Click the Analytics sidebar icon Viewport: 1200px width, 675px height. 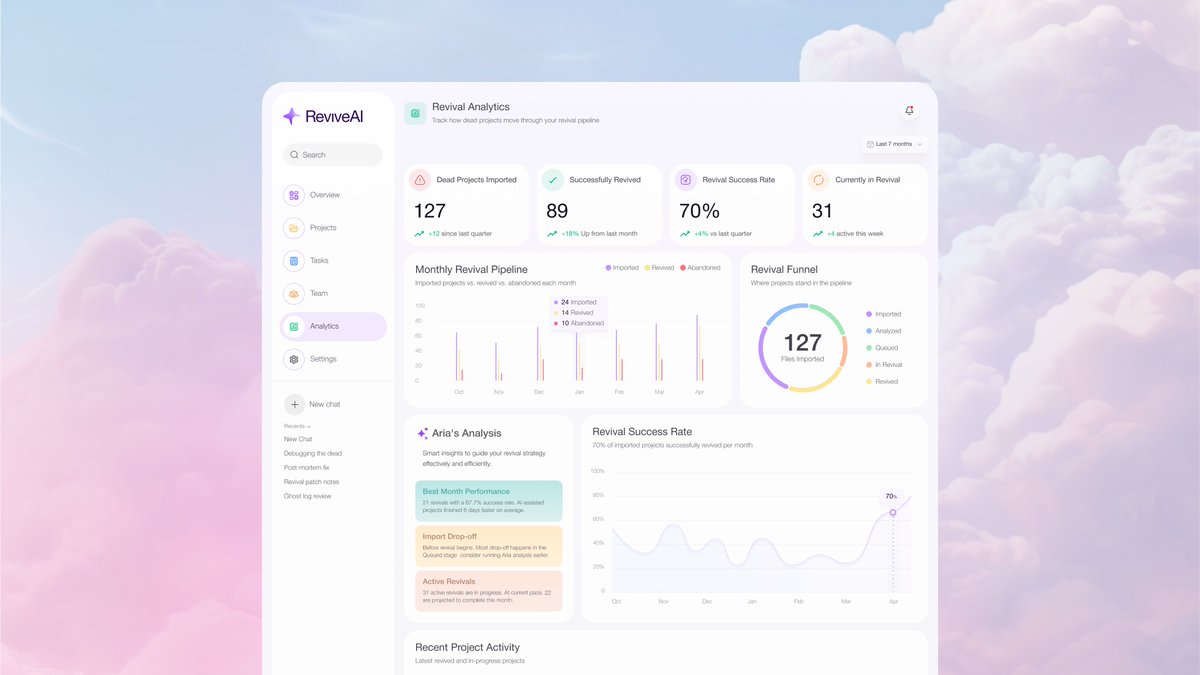tap(294, 327)
